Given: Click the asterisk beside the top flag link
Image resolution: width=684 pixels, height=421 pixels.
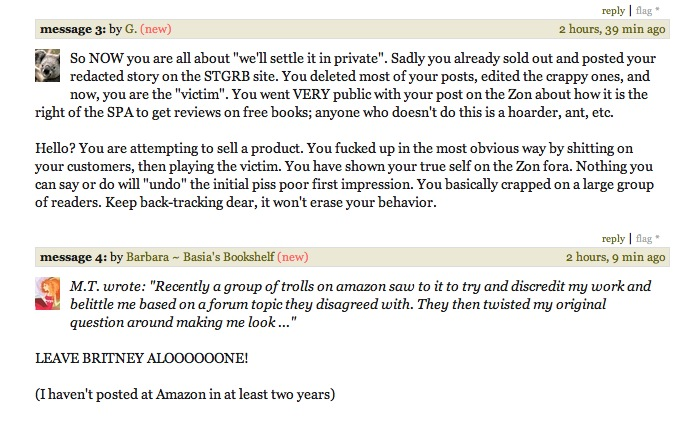Looking at the screenshot, I should tap(657, 10).
